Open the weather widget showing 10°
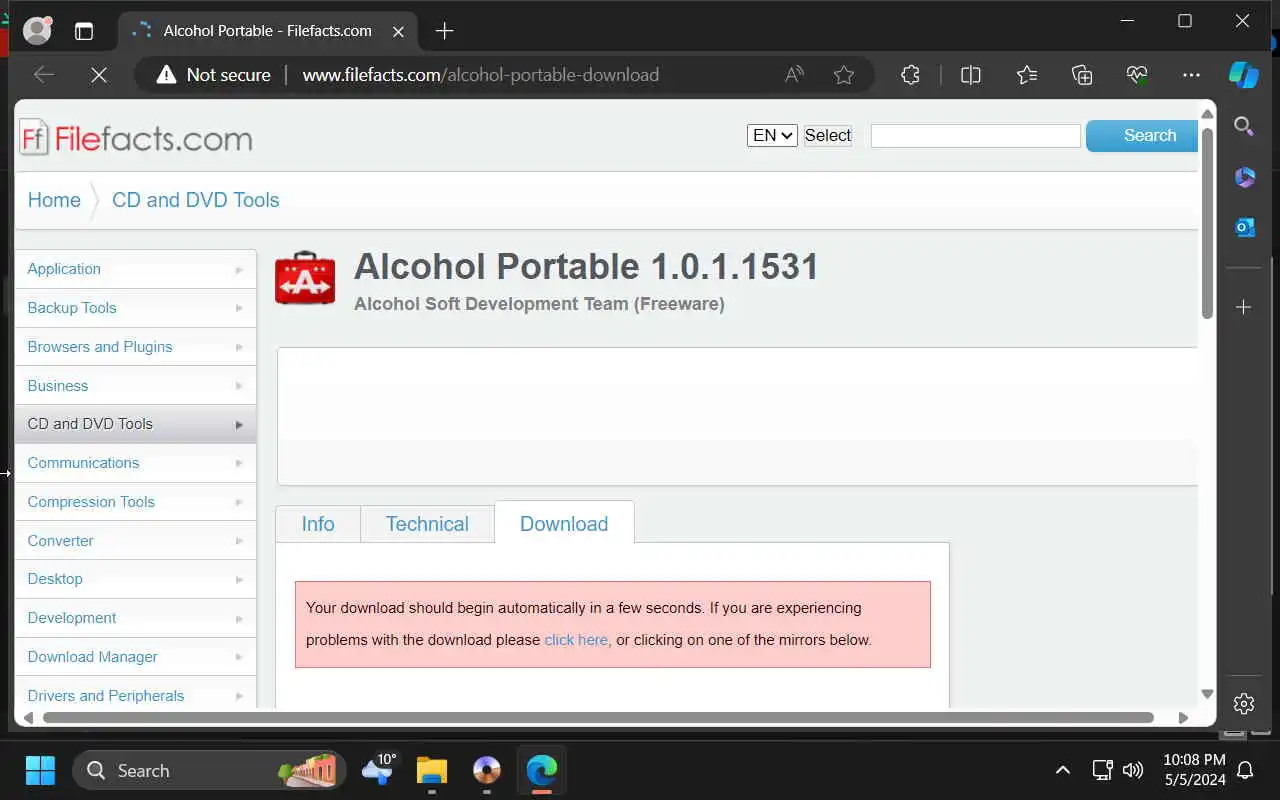This screenshot has height=800, width=1280. point(380,768)
